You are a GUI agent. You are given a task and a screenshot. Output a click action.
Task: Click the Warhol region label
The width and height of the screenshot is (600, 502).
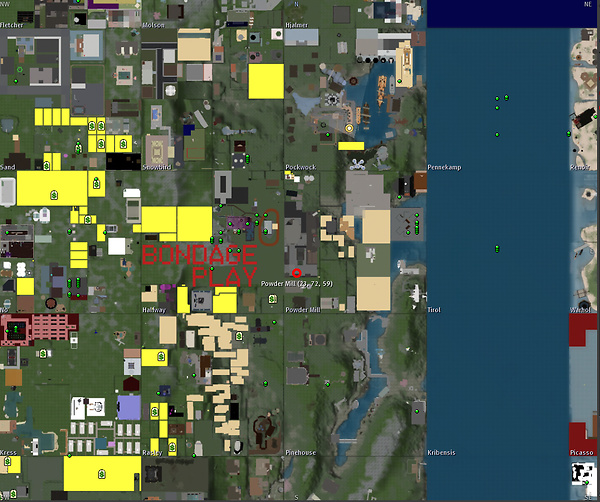[x=580, y=310]
